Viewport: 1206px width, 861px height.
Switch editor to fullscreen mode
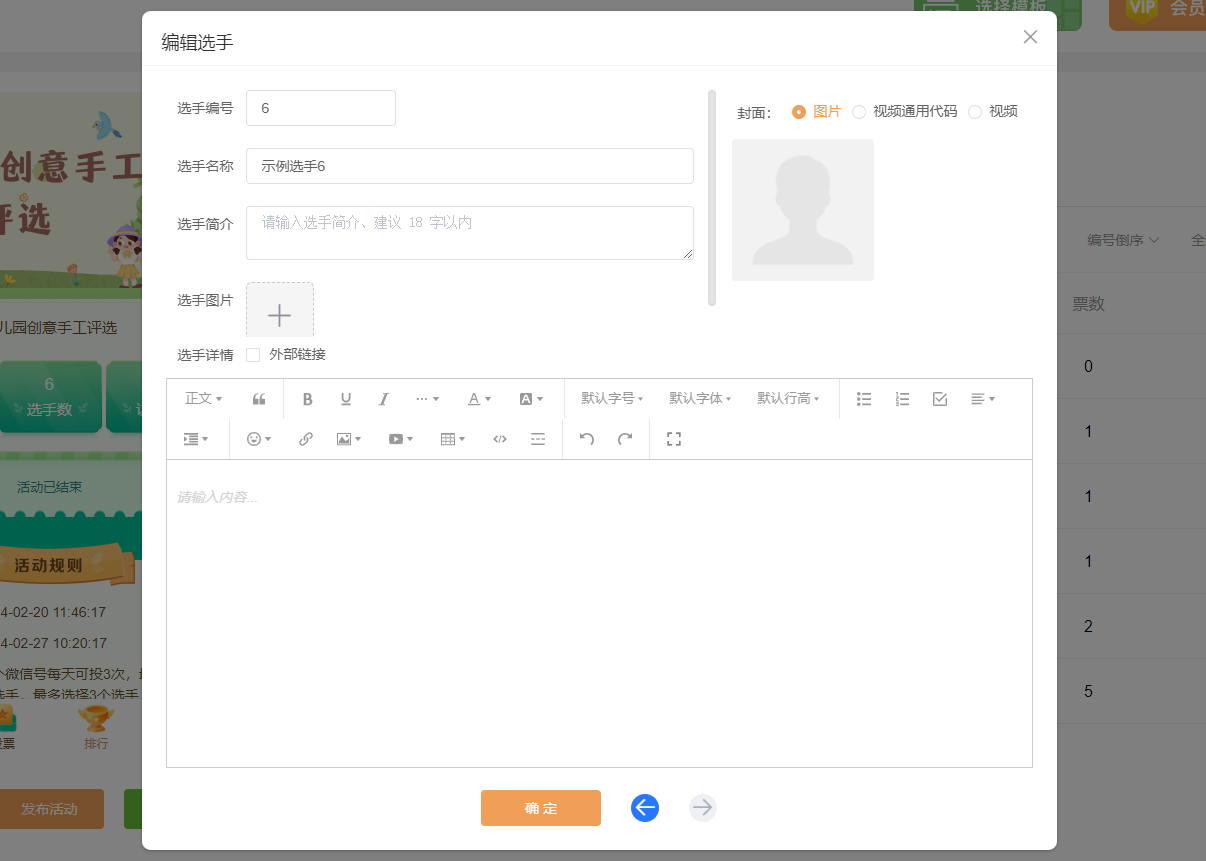[x=674, y=439]
